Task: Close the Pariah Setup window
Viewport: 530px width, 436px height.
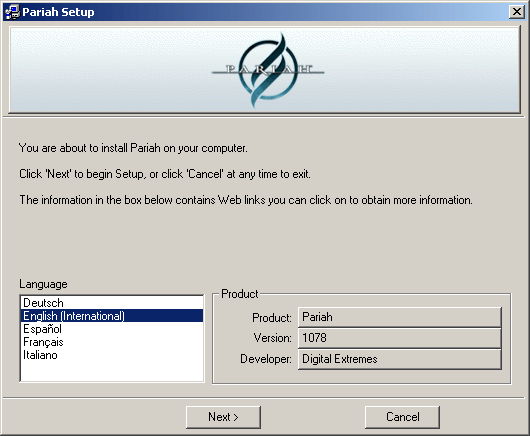Action: (516, 12)
